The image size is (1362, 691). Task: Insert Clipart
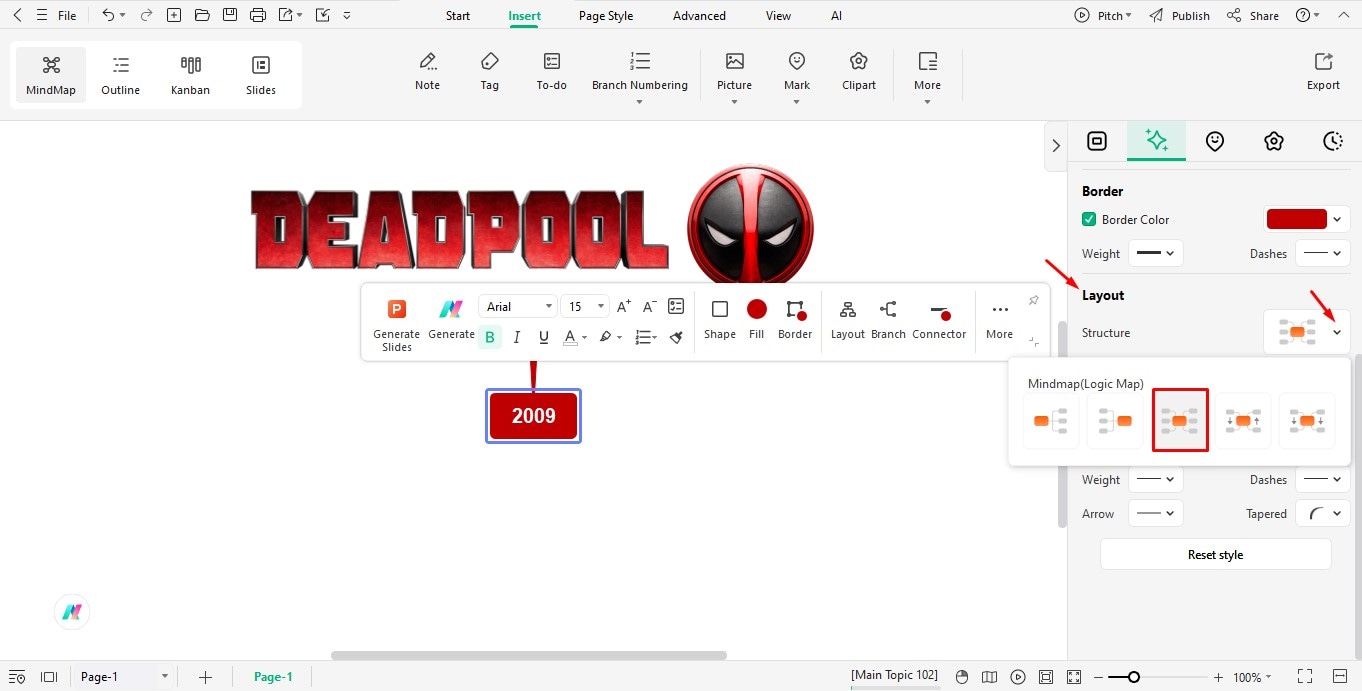[x=859, y=71]
